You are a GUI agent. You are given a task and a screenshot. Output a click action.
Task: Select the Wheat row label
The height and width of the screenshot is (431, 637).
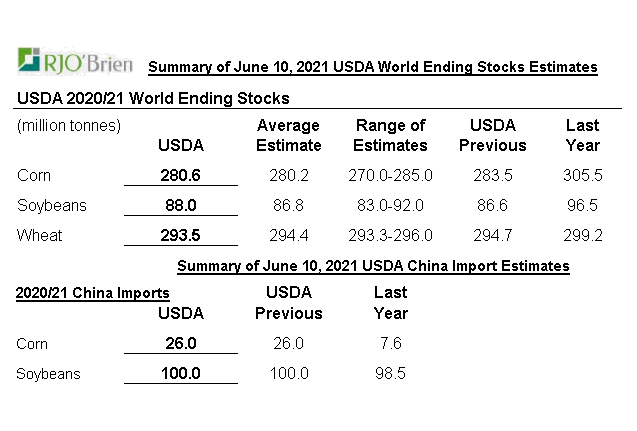(x=40, y=236)
